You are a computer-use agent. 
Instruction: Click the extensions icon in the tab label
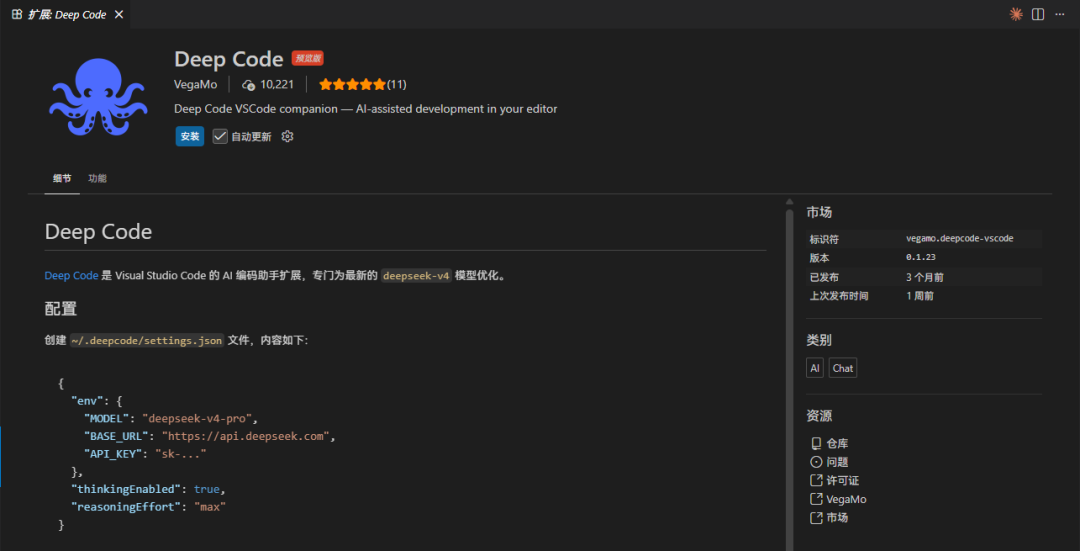coord(17,14)
